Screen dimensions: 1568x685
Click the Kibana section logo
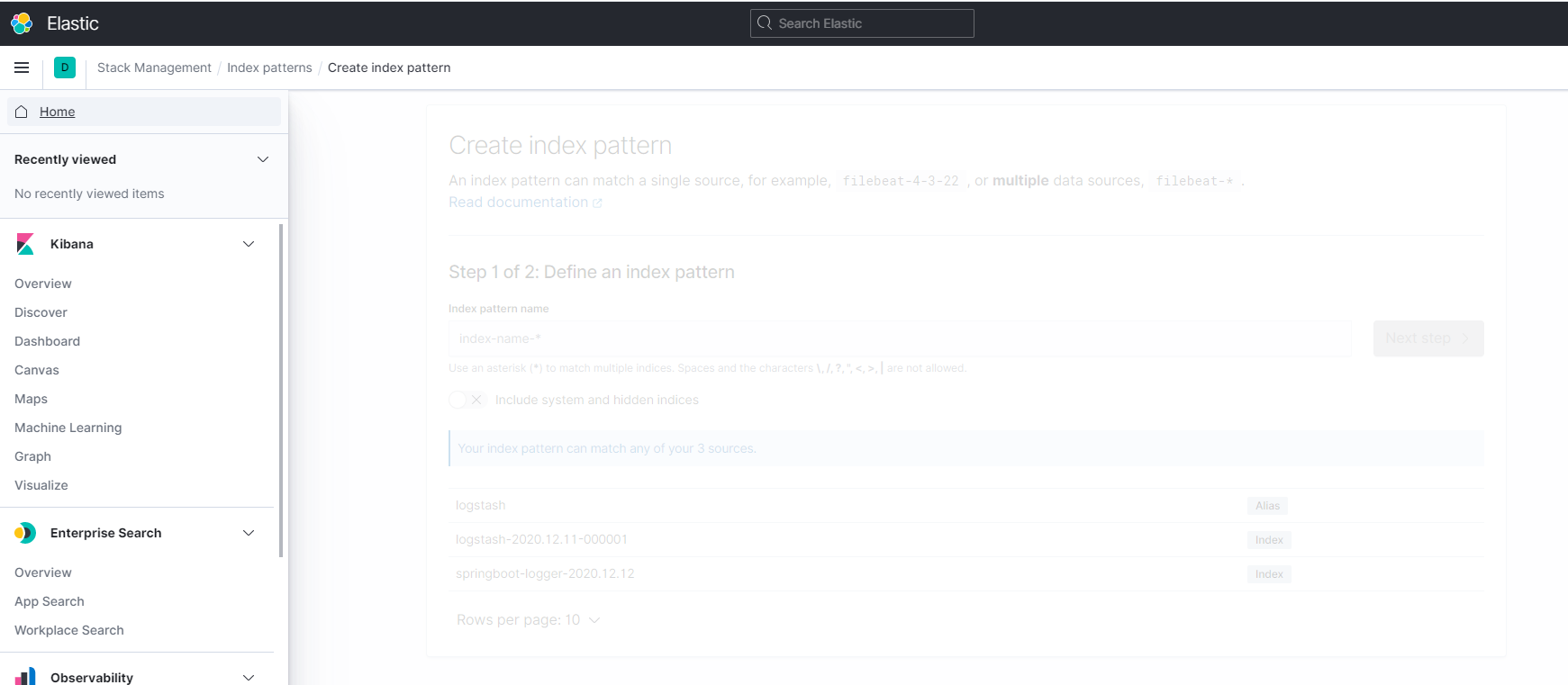pyautogui.click(x=25, y=244)
